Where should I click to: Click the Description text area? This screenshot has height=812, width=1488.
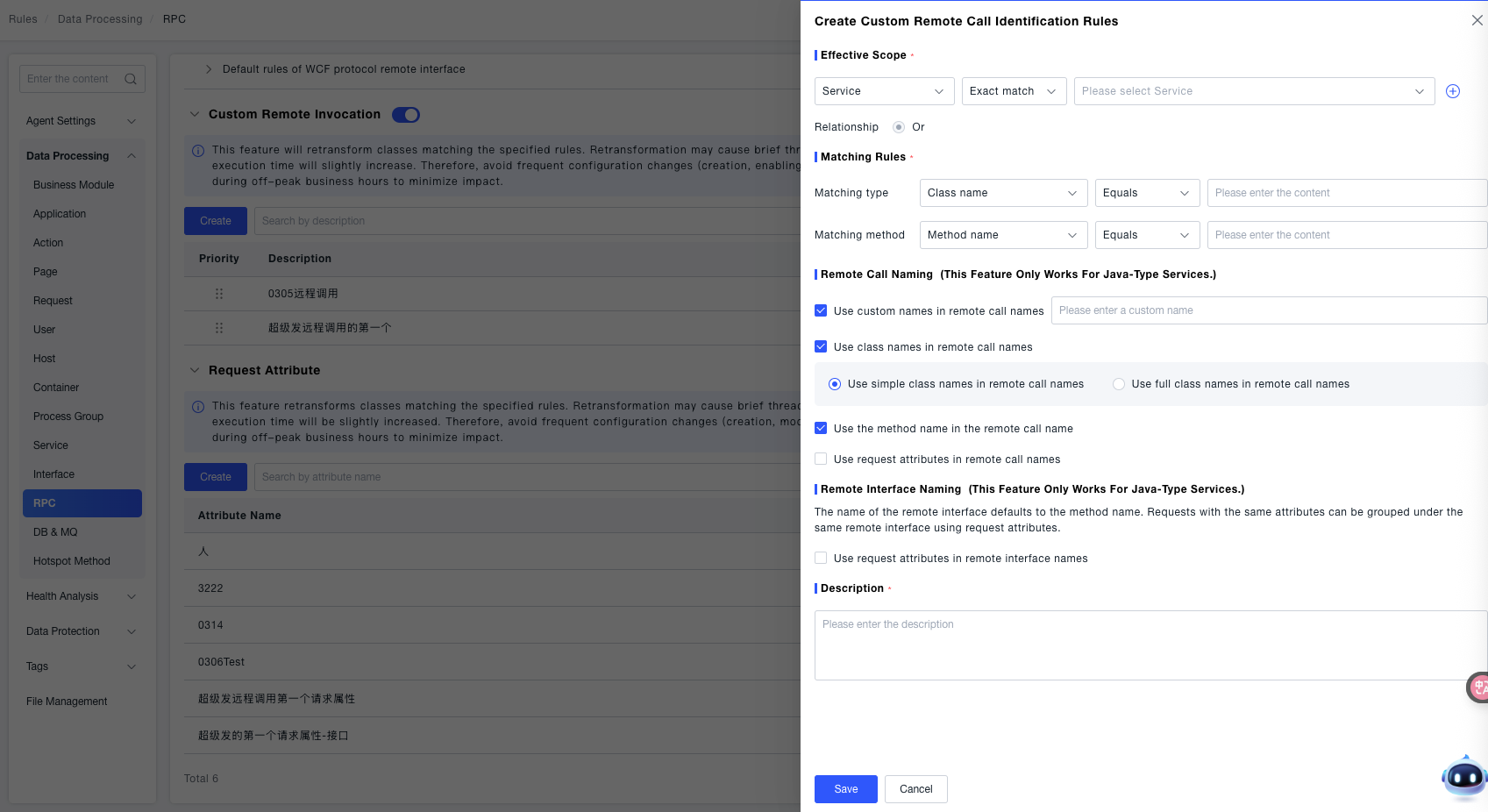[1149, 645]
